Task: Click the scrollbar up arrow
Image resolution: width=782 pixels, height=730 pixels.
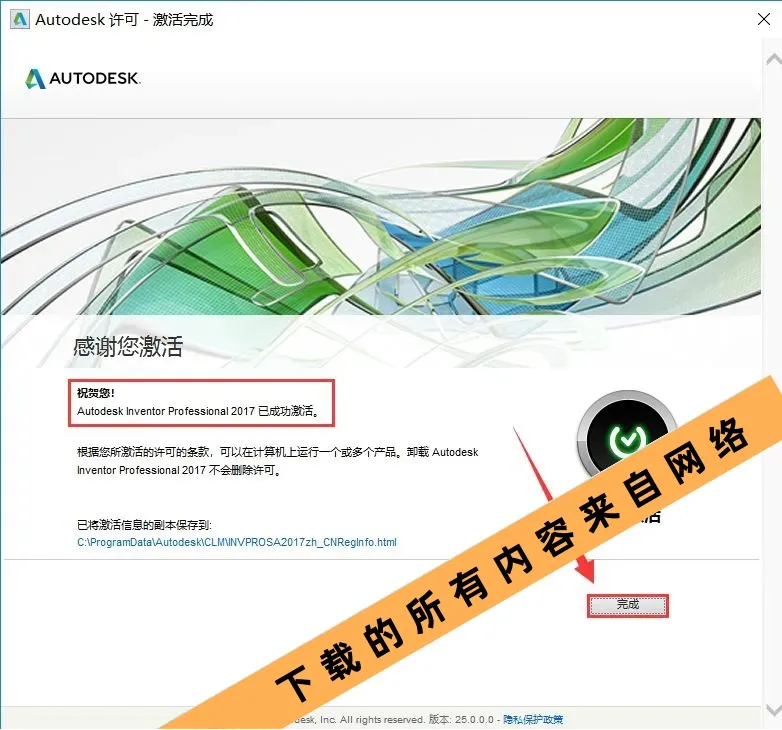Action: (x=773, y=60)
